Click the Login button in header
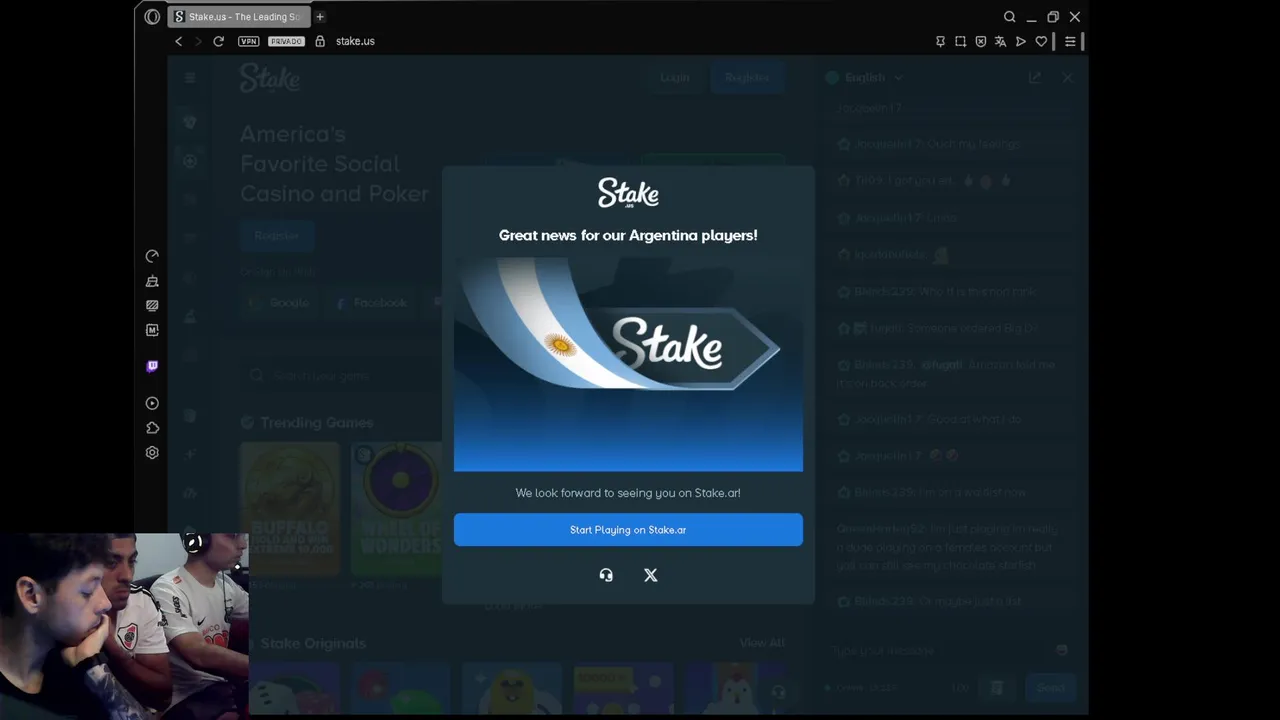The image size is (1280, 720). coord(675,77)
